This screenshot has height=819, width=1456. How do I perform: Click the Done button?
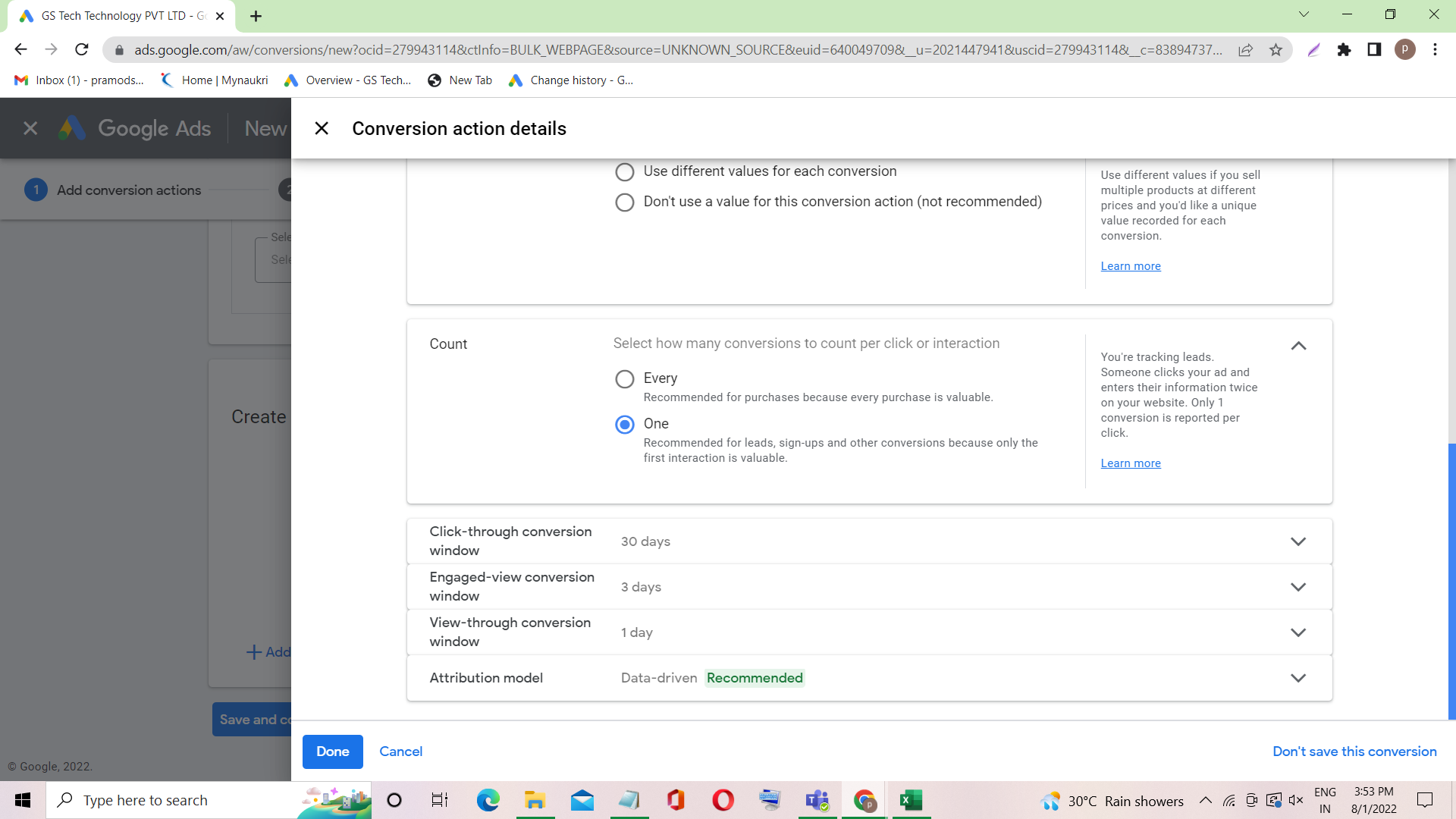[x=332, y=752]
